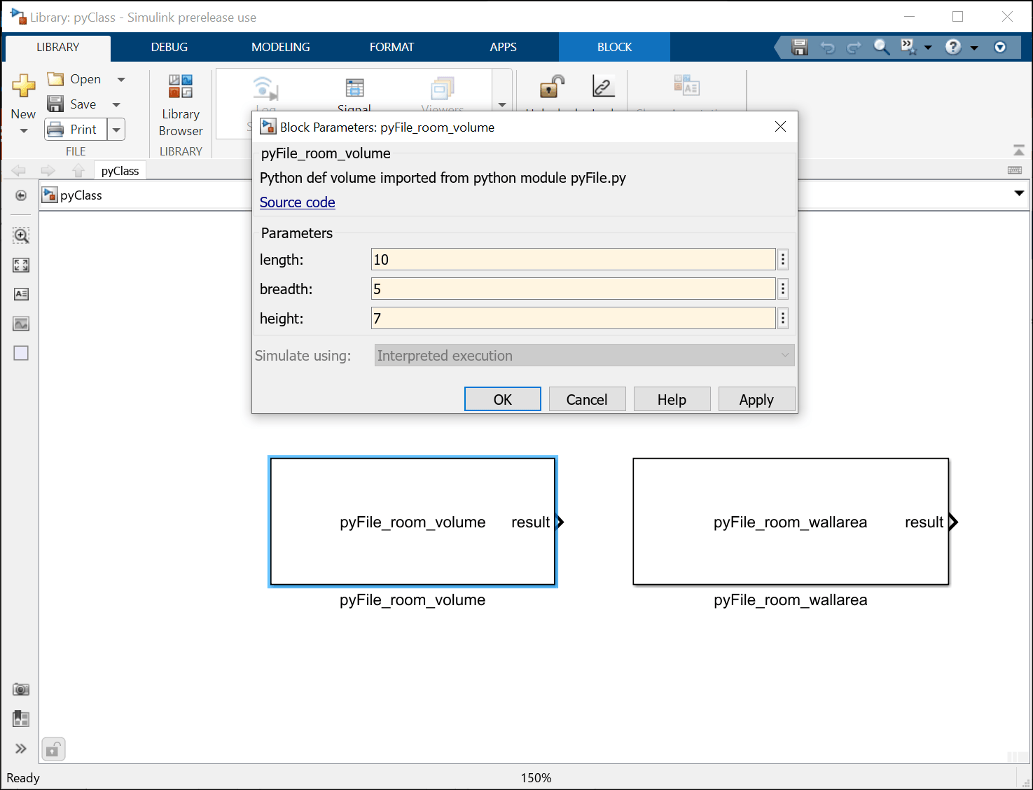Viewport: 1033px width, 790px height.
Task: Click the breadth parameter field
Action: pyautogui.click(x=573, y=289)
